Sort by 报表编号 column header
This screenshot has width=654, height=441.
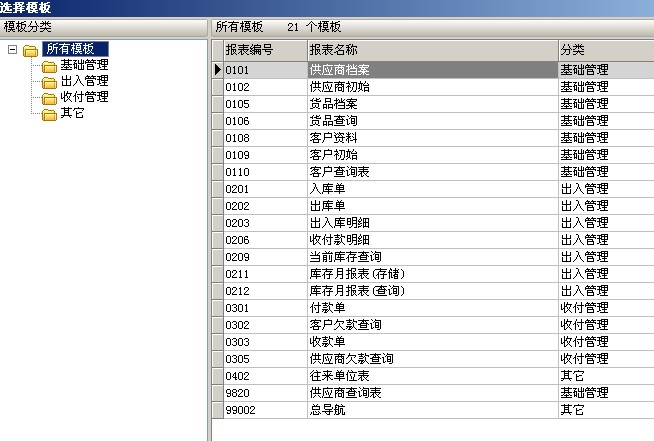click(x=266, y=50)
